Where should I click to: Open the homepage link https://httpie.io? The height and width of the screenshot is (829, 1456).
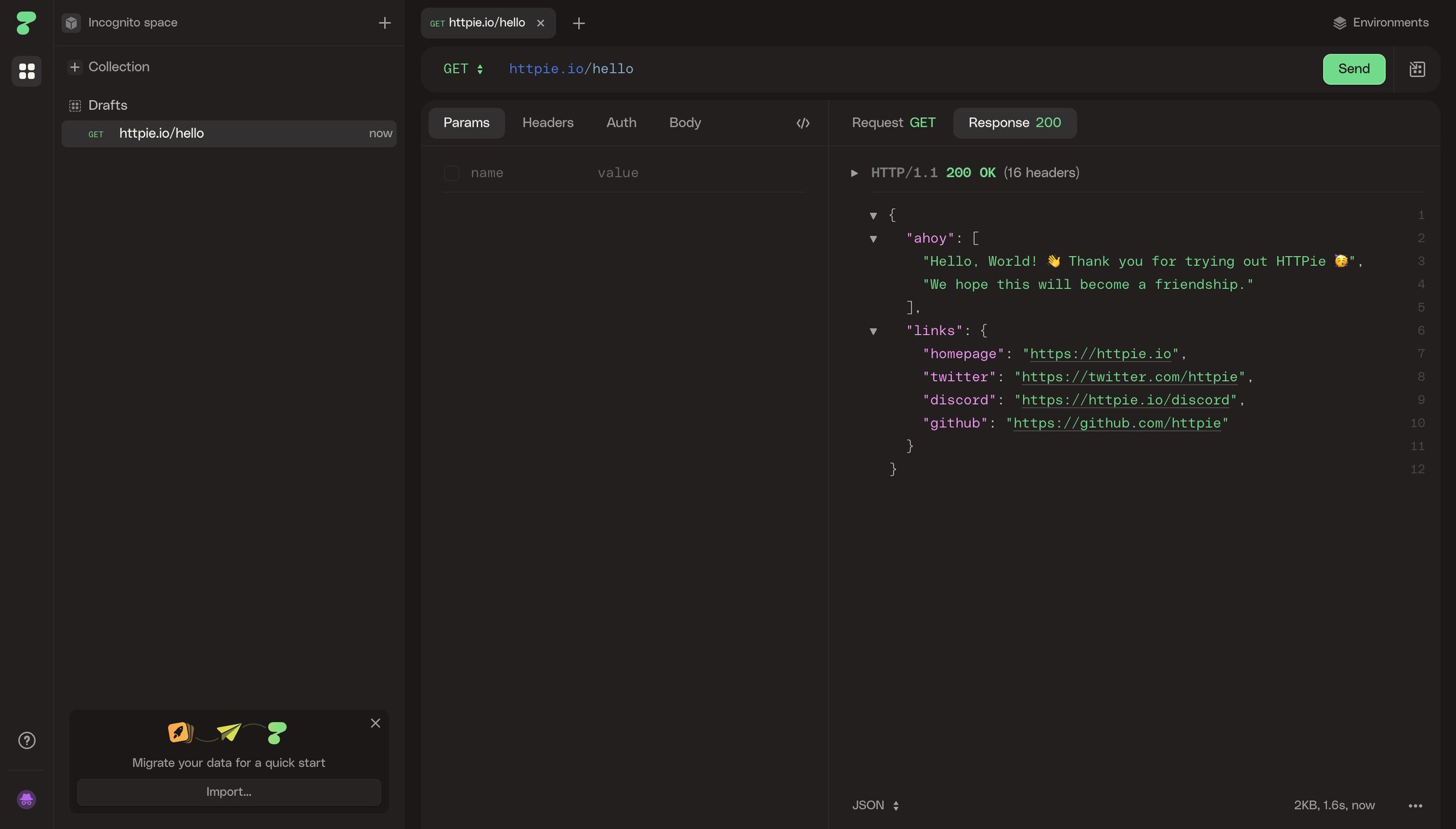point(1100,354)
